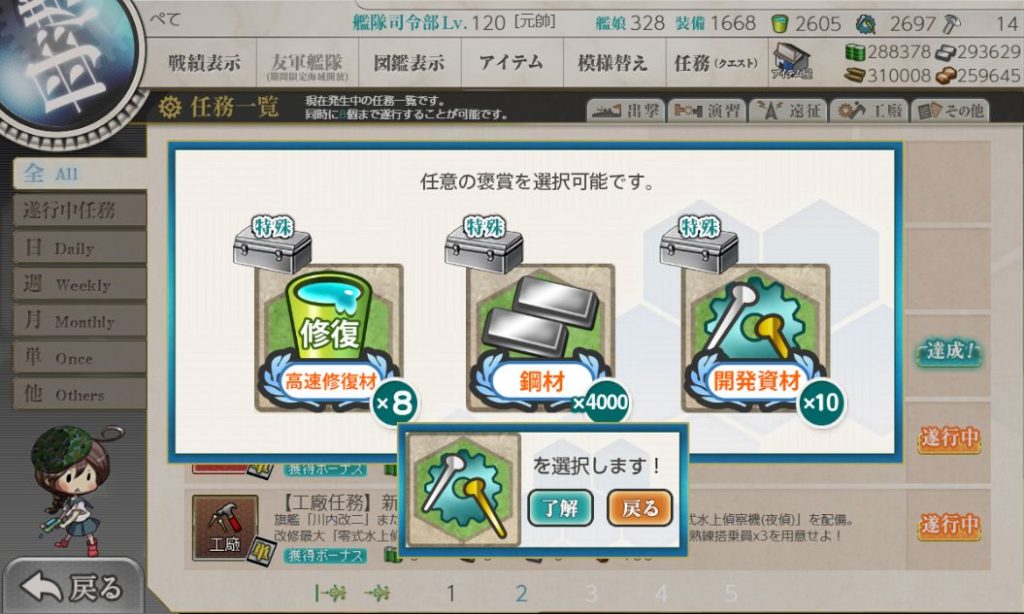Viewport: 1024px width, 614px height.
Task: Open the アイテム menu
Action: (511, 63)
